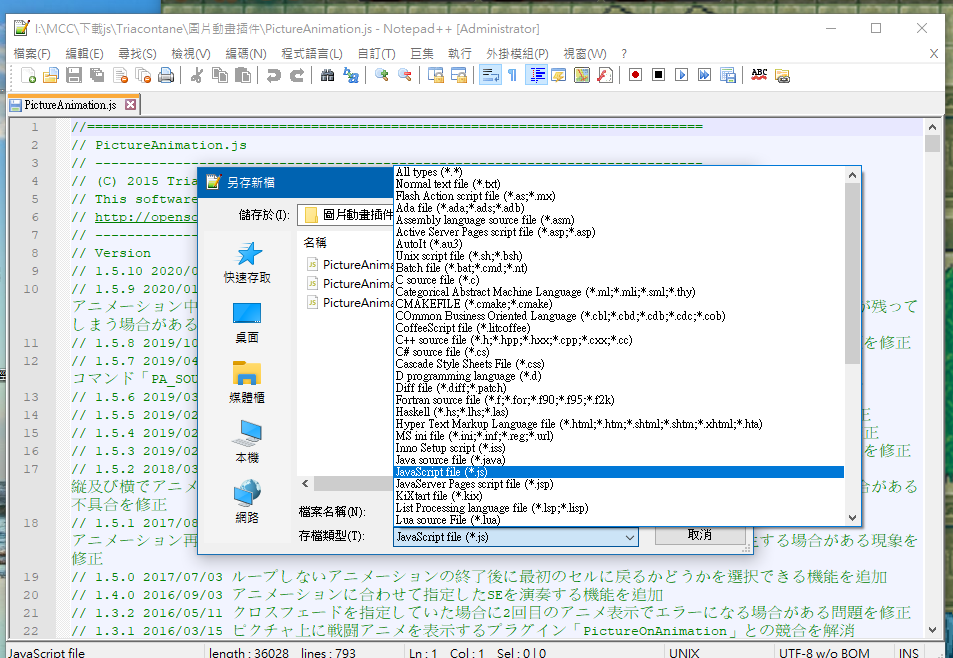Open 快速存取 in the save dialog sidebar
Image resolution: width=953 pixels, height=658 pixels.
pyautogui.click(x=247, y=263)
